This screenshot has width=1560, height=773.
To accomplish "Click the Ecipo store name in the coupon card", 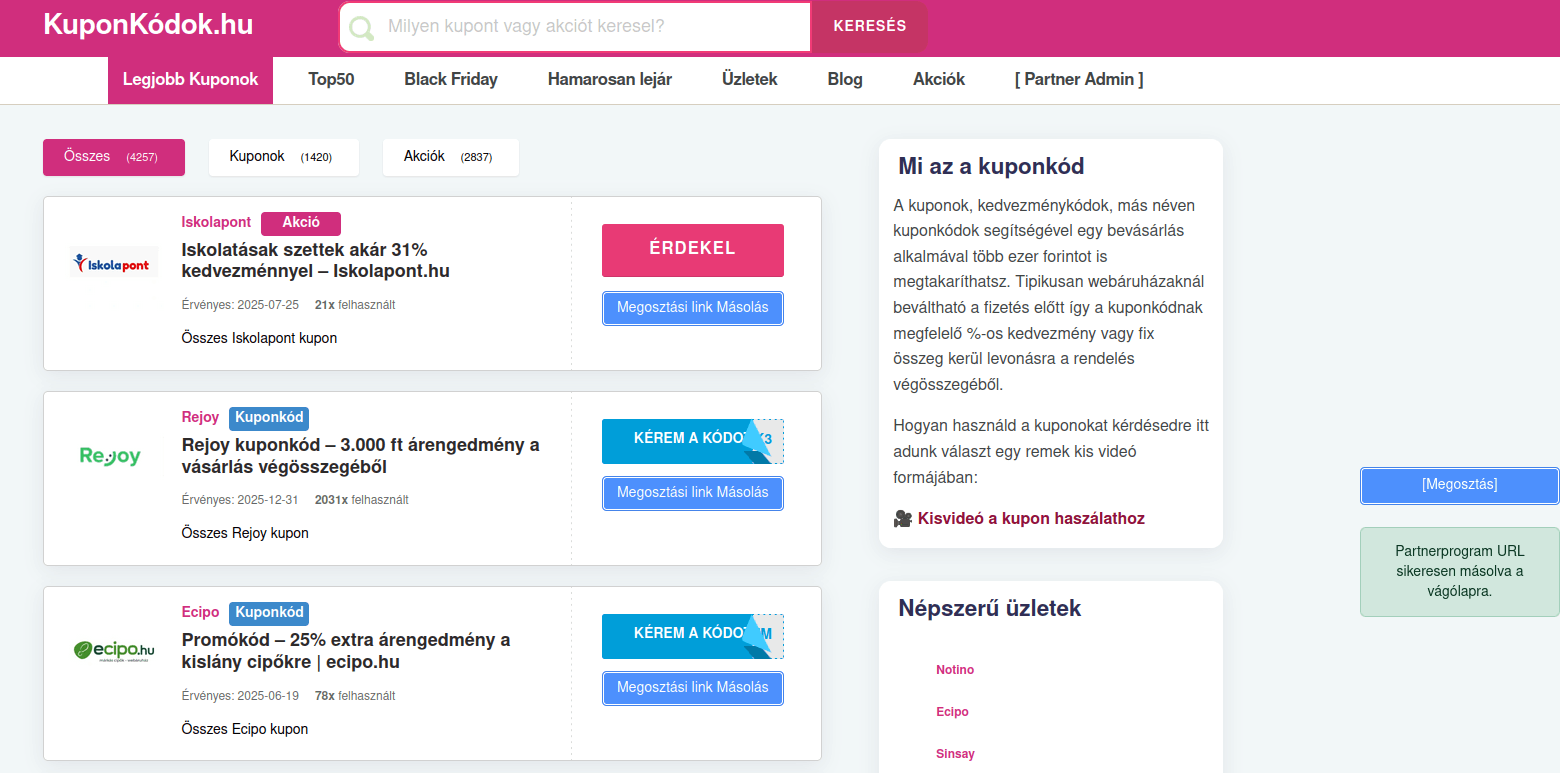I will click(x=200, y=612).
